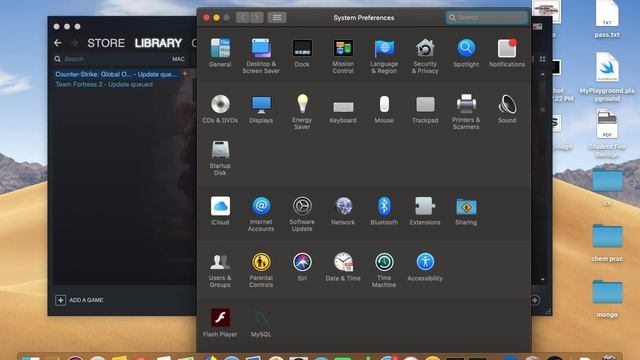The height and width of the screenshot is (360, 640).
Task: Open iCloud settings
Action: coord(220,211)
